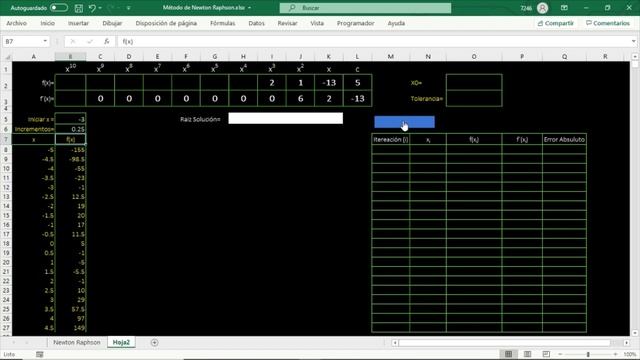
Task: Click the blue macro button
Action: pos(404,122)
